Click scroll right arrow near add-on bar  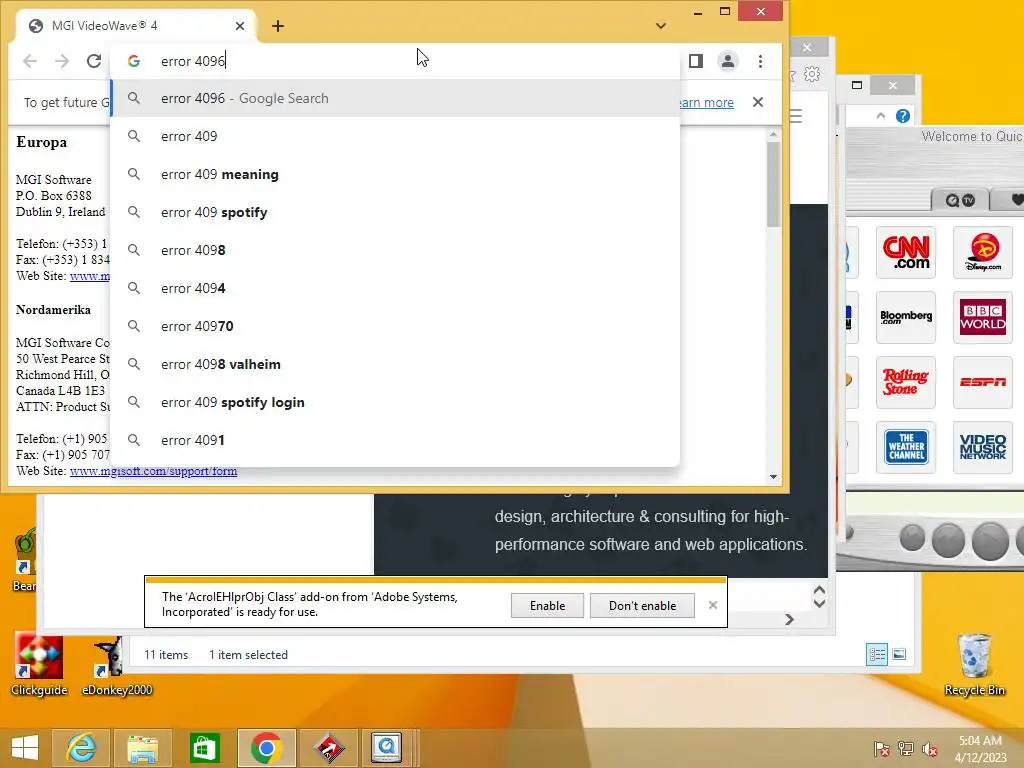[x=789, y=619]
